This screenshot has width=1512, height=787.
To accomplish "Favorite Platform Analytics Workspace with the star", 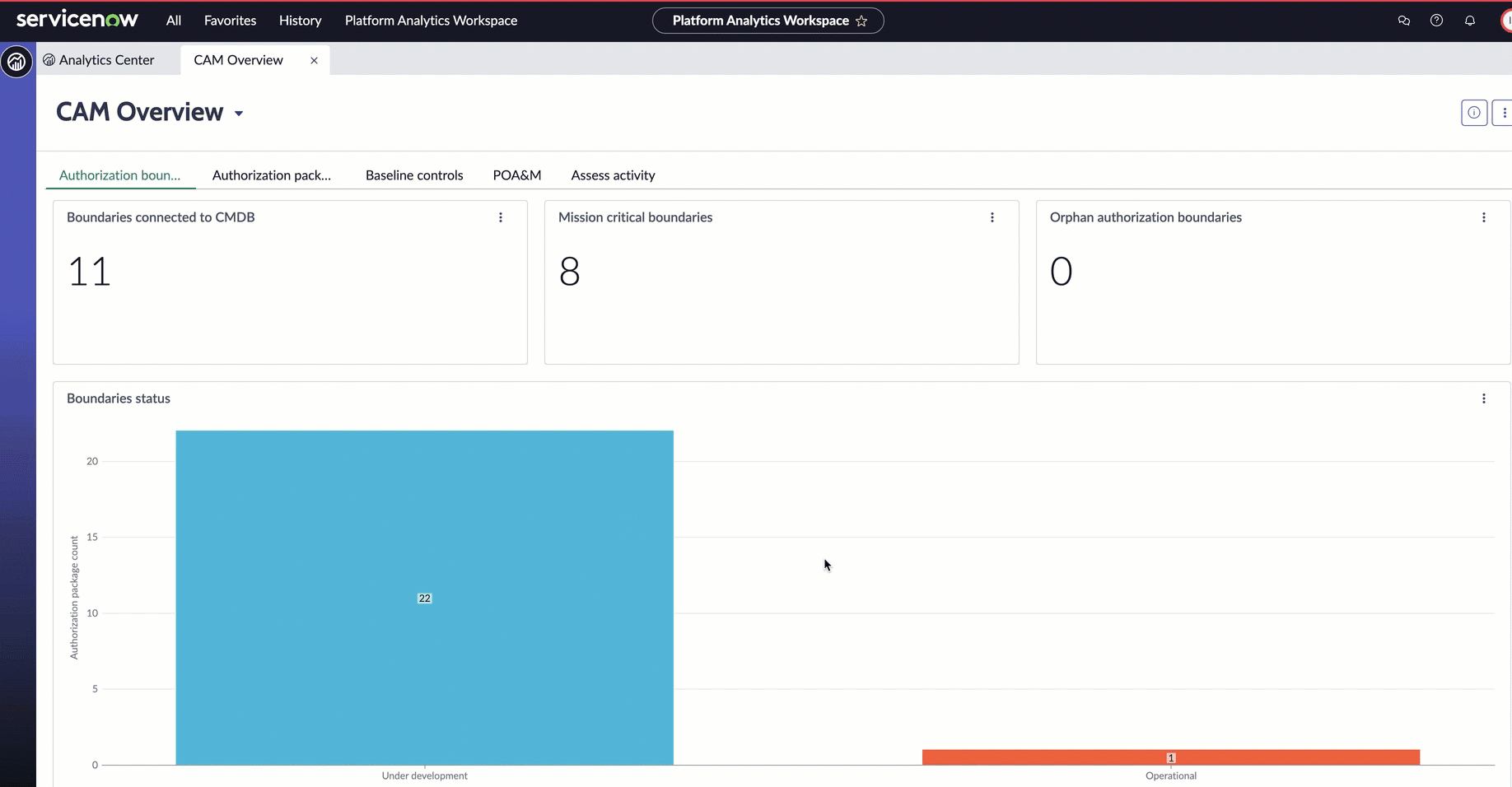I will tap(861, 21).
